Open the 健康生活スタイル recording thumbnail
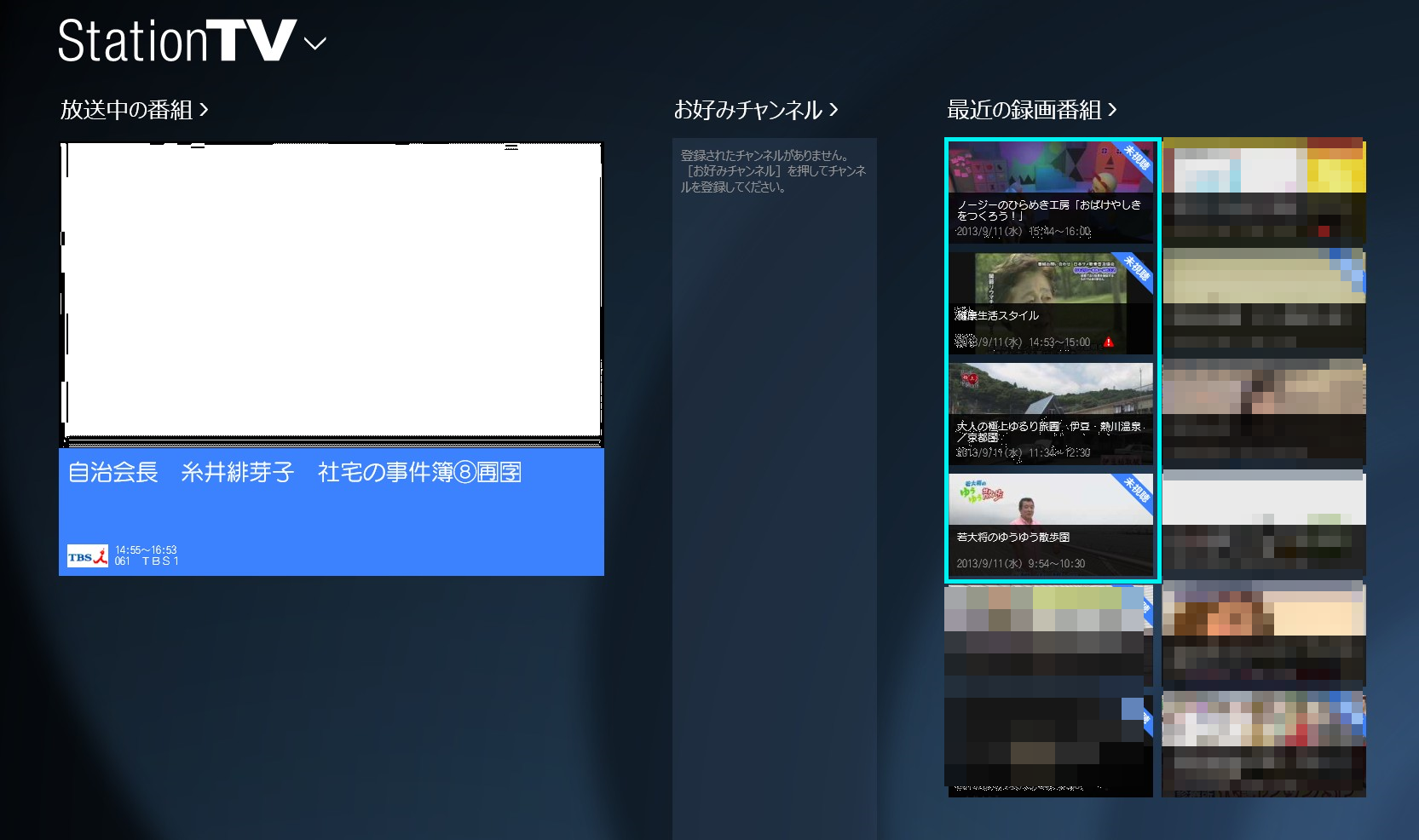The width and height of the screenshot is (1419, 840). coord(1051,303)
